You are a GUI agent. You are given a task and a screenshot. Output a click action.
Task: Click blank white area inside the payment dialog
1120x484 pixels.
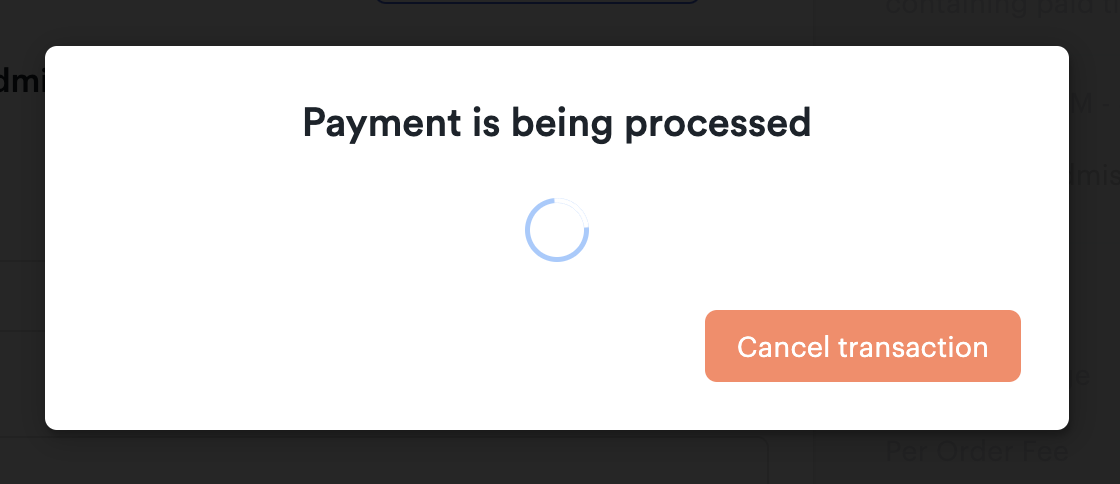click(x=286, y=321)
